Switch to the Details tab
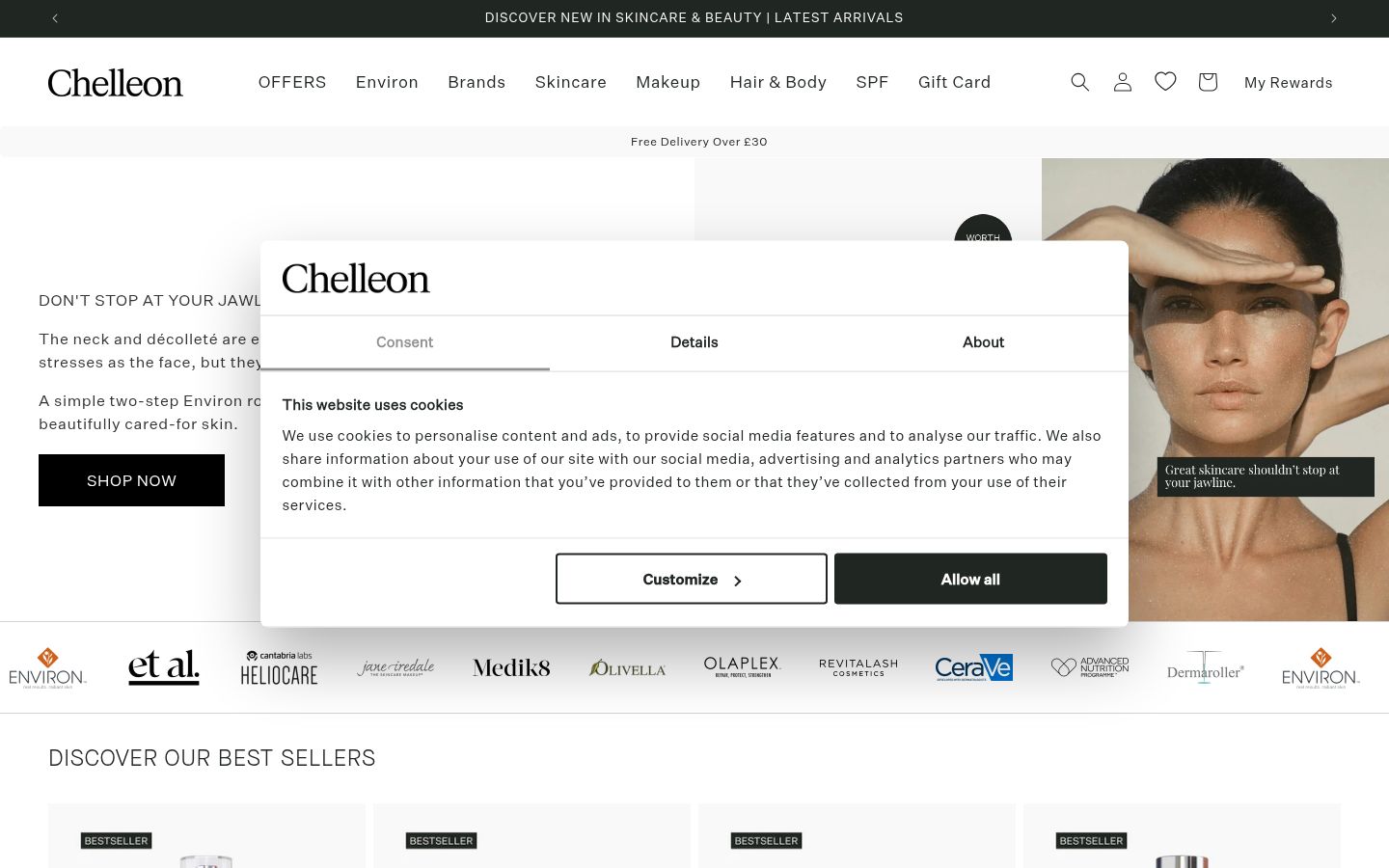The height and width of the screenshot is (868, 1389). coord(694,342)
